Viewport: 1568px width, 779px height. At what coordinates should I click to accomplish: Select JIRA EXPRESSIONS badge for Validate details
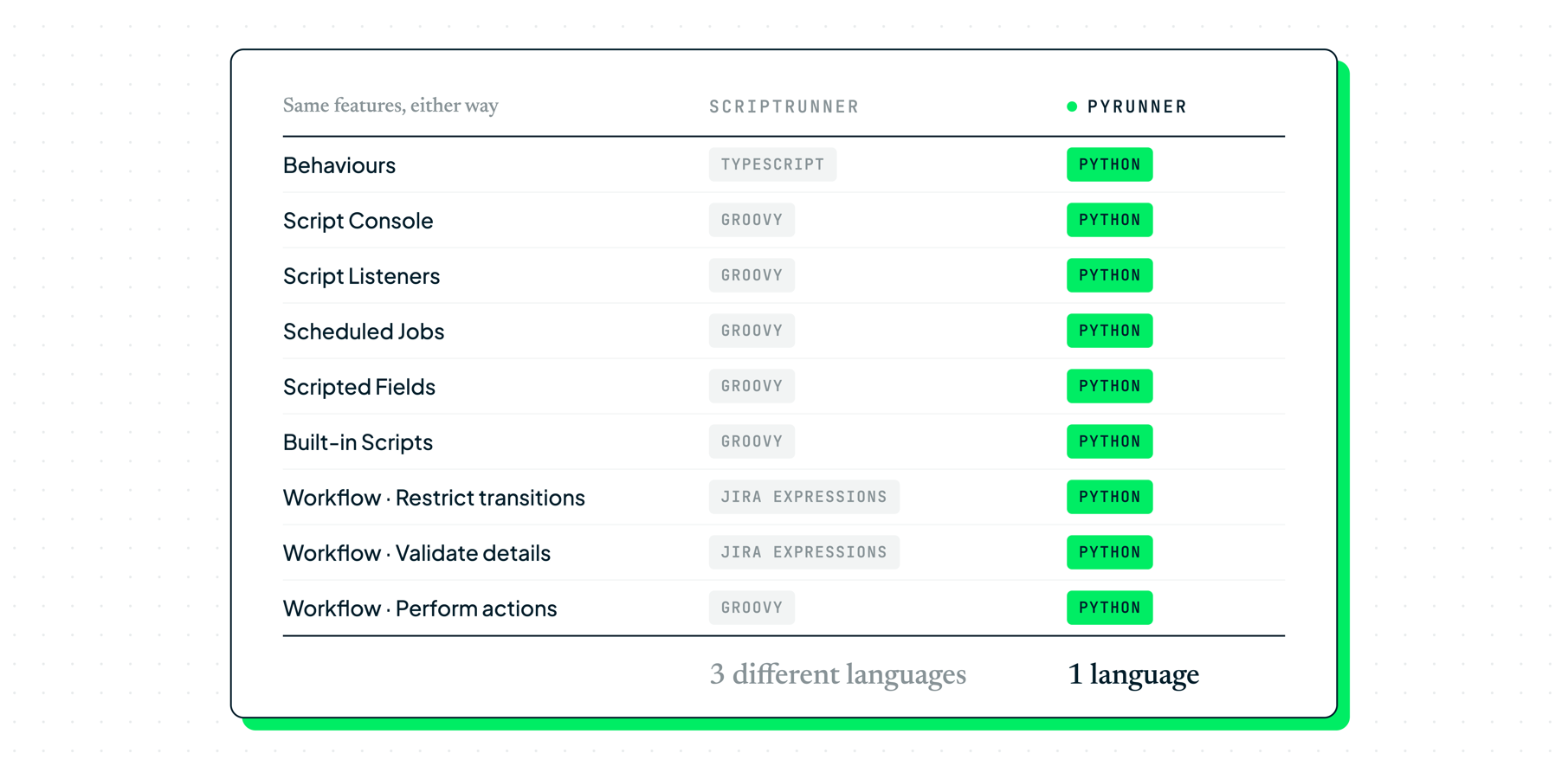coord(804,552)
